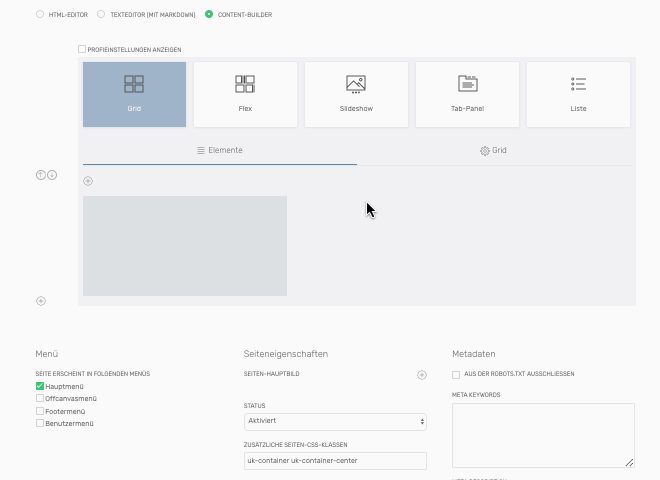
Task: Add new block below the content builder
Action: (41, 301)
